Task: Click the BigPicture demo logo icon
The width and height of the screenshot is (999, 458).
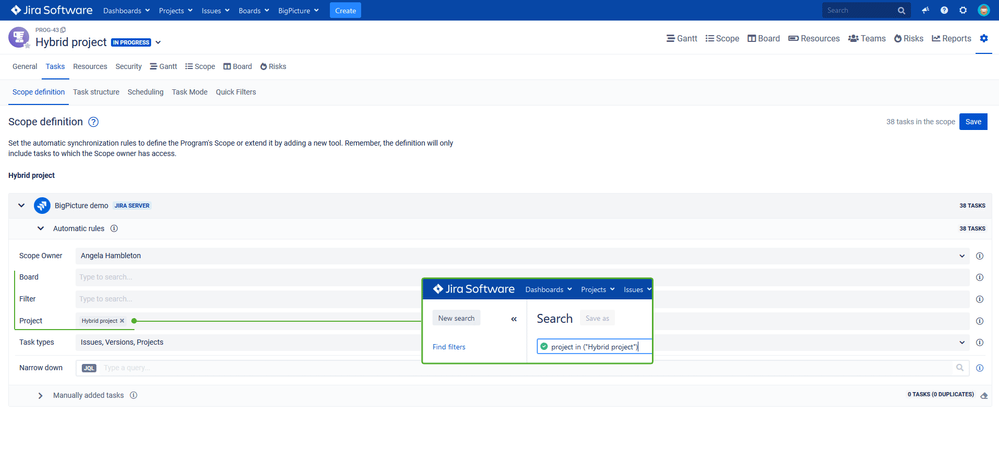Action: (42, 206)
